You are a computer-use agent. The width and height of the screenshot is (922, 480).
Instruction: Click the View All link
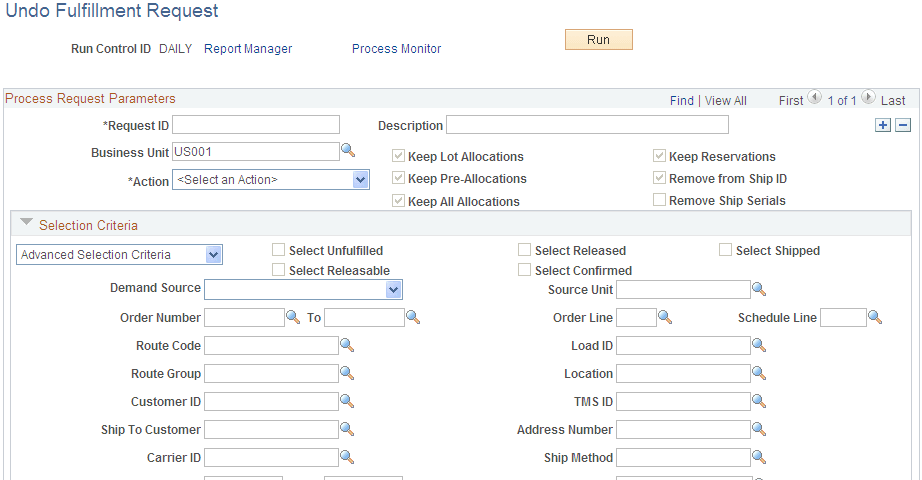pos(726,101)
